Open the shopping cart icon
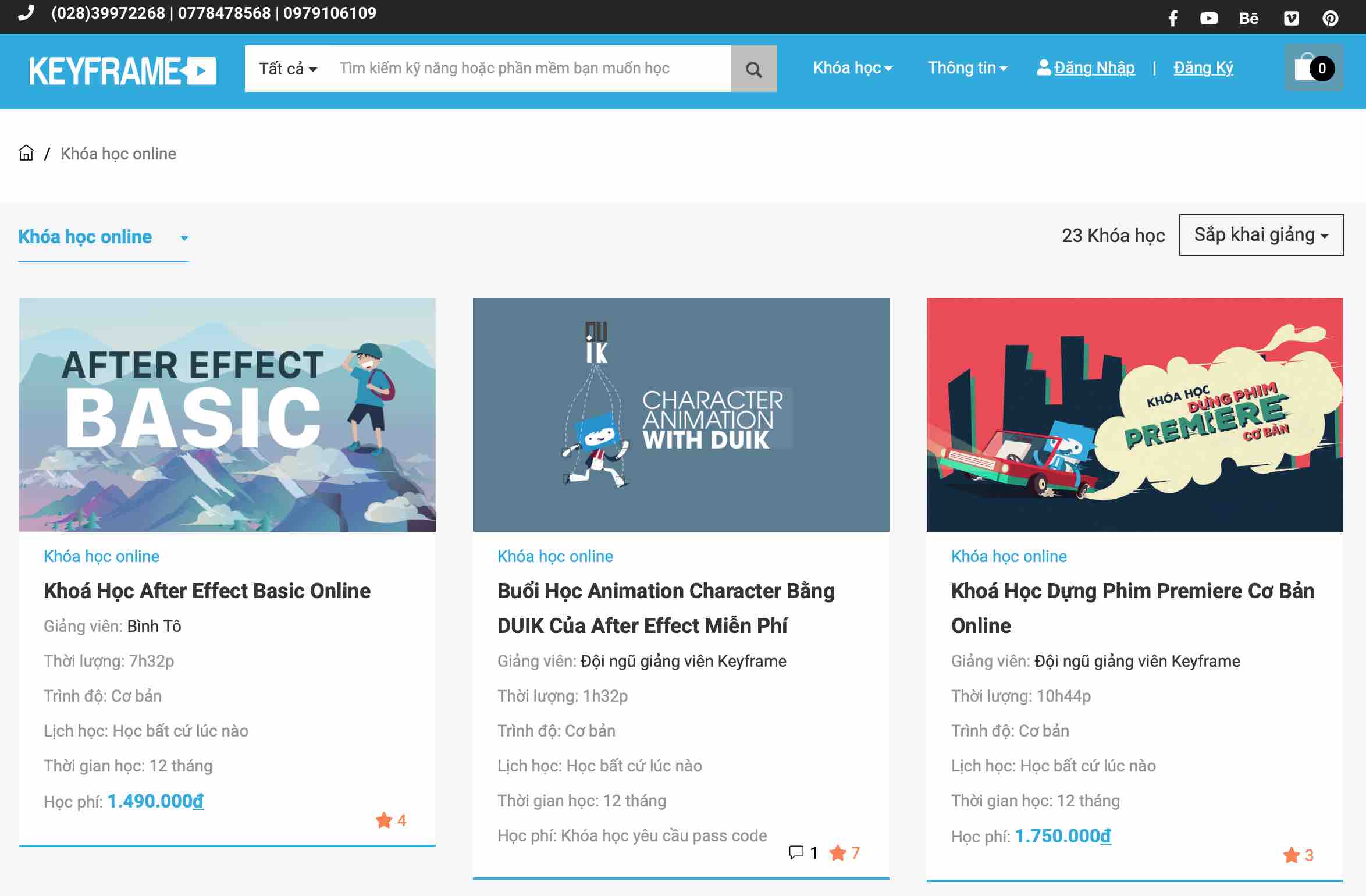1366x896 pixels. point(1314,68)
